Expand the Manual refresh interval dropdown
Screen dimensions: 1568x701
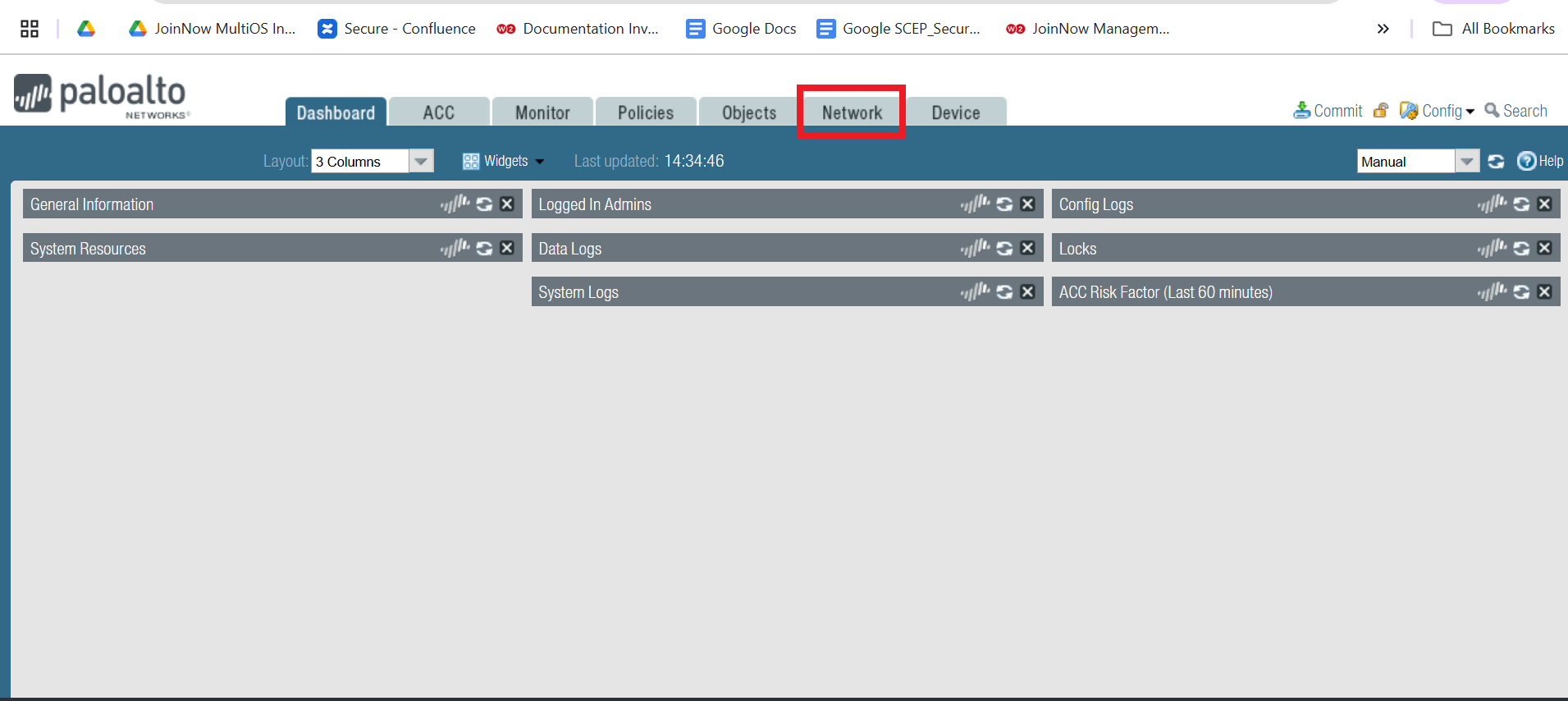(x=1466, y=162)
